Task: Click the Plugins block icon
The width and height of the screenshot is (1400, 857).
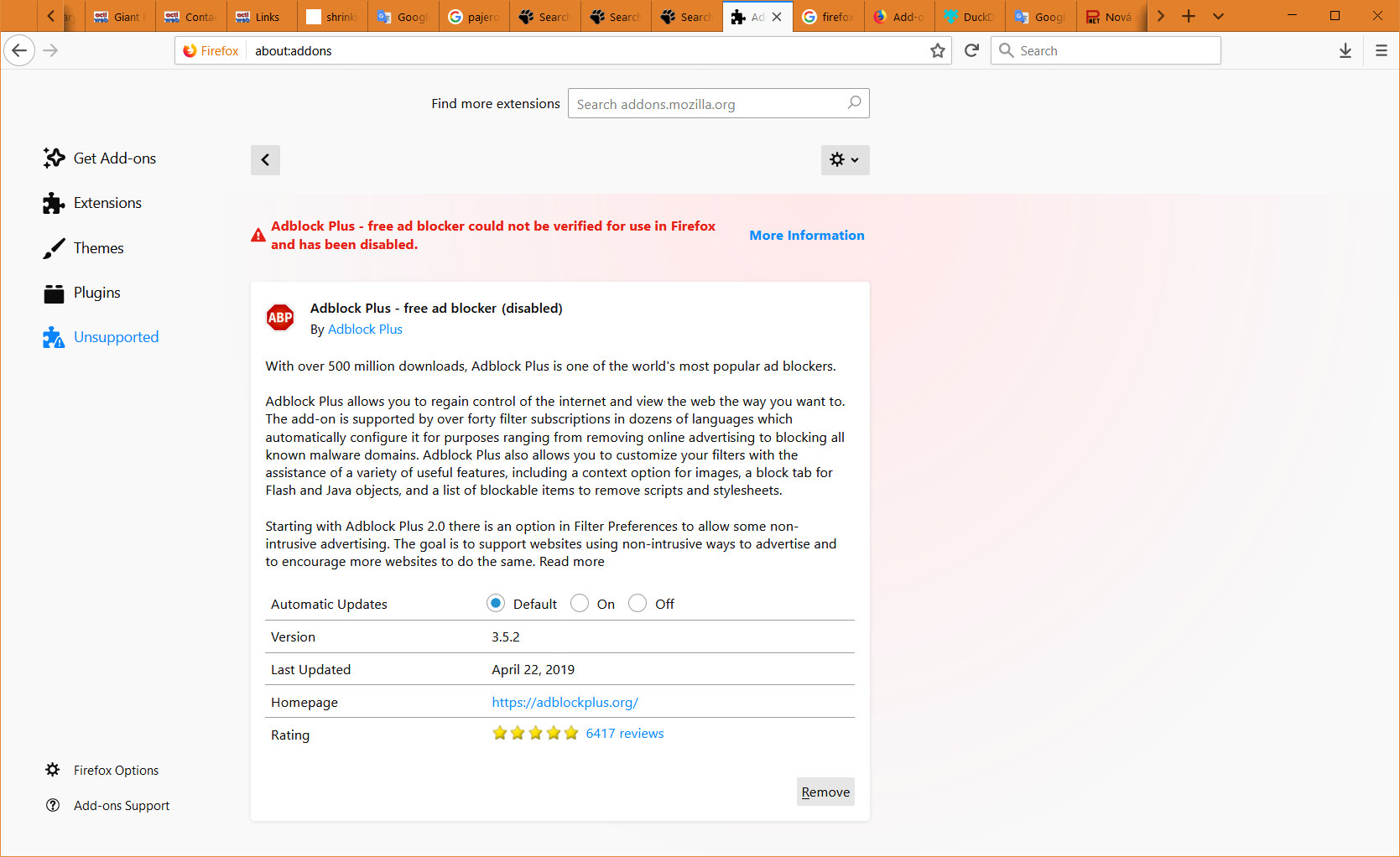Action: pos(54,293)
